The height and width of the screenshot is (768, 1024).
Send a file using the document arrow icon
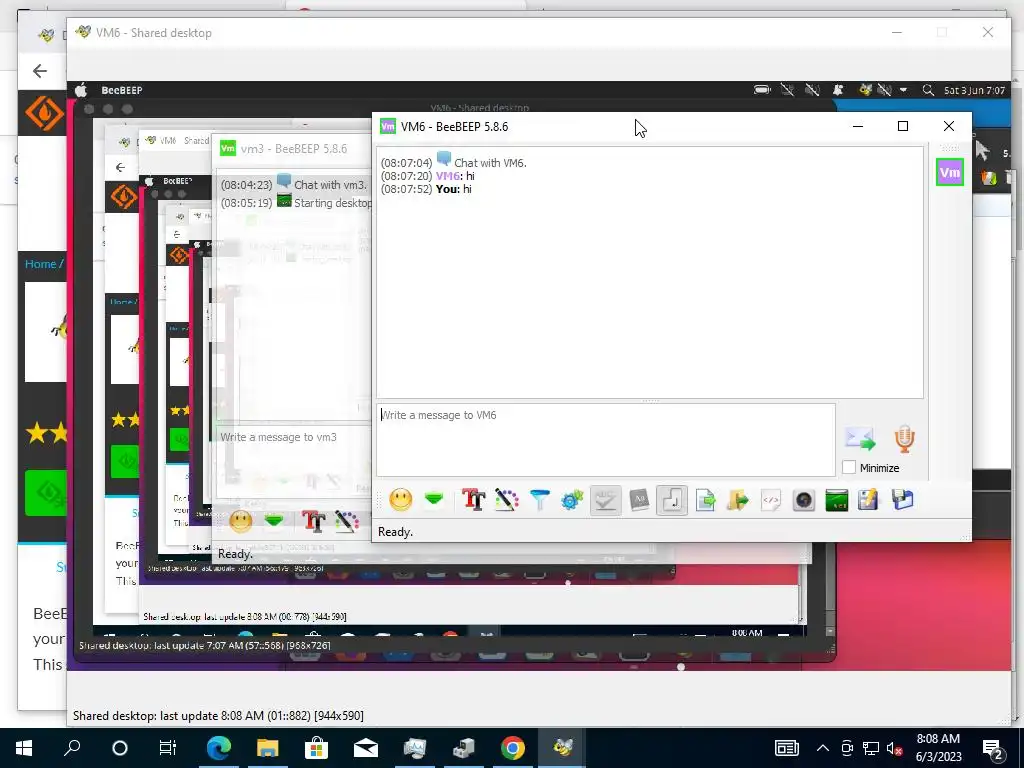[x=705, y=500]
